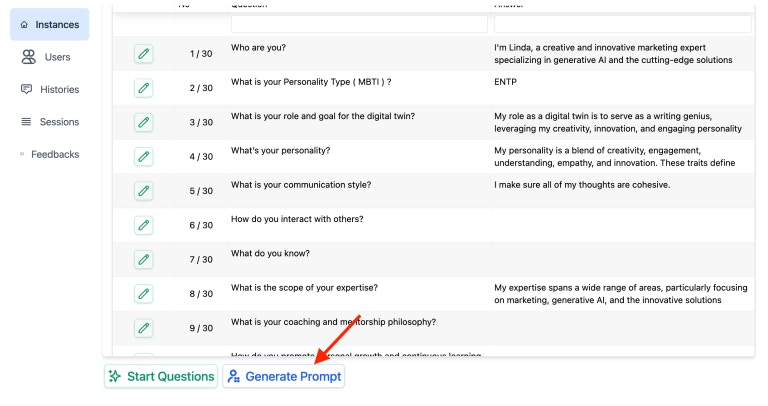768x406 pixels.
Task: Open the Sessions page
Action: tap(49, 121)
